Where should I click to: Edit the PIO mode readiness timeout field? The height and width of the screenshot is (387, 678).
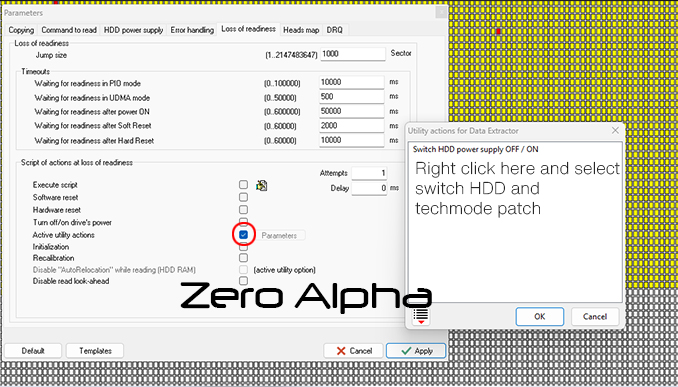[352, 82]
